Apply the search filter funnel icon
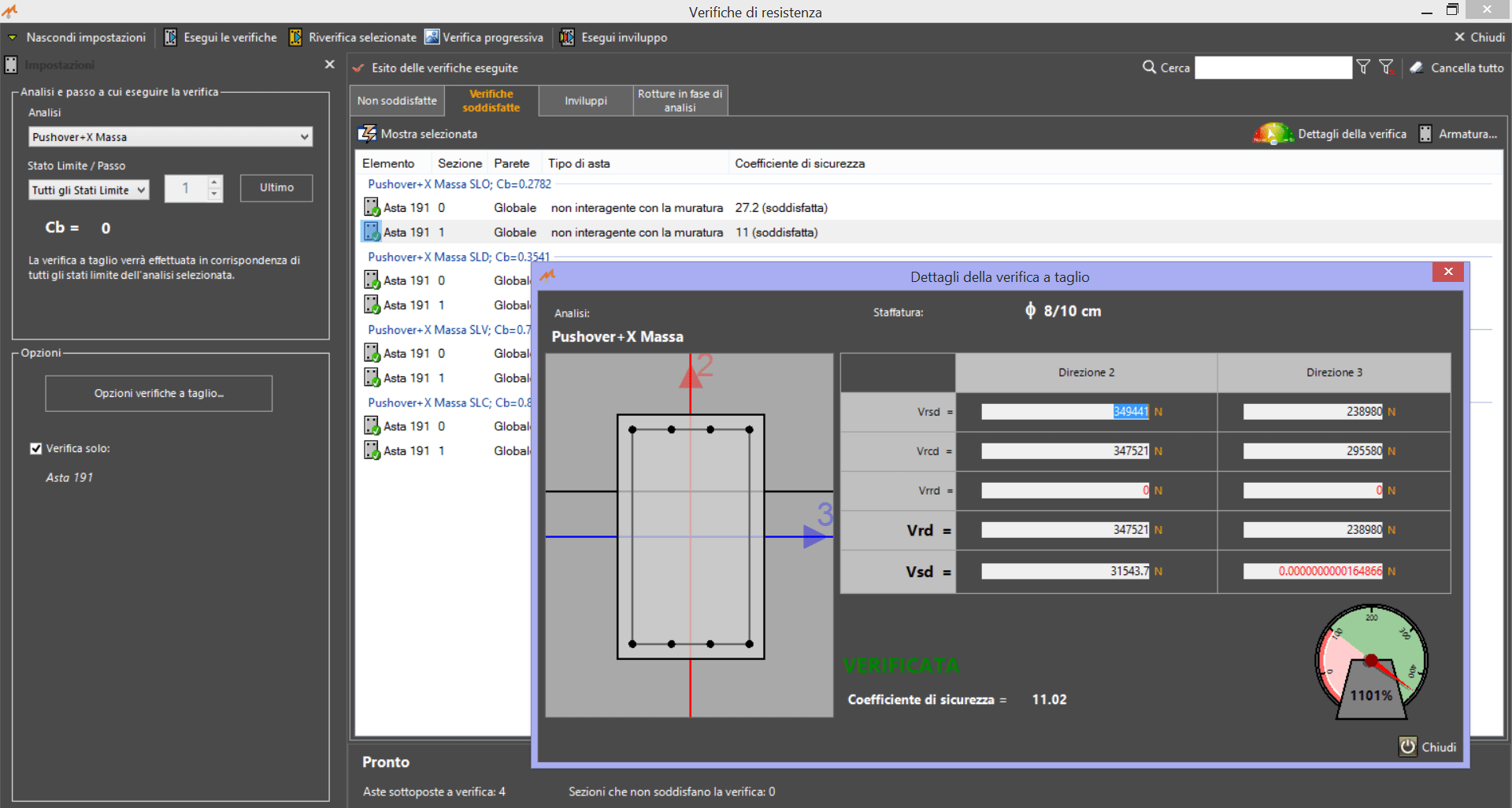Screen dimensions: 1512x808 [x=1363, y=68]
